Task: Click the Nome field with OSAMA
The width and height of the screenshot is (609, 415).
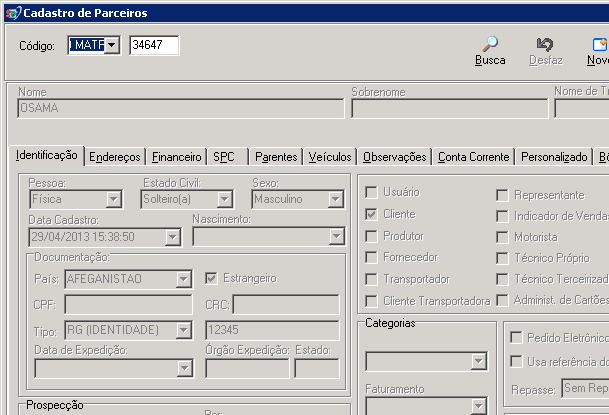Action: coord(181,108)
